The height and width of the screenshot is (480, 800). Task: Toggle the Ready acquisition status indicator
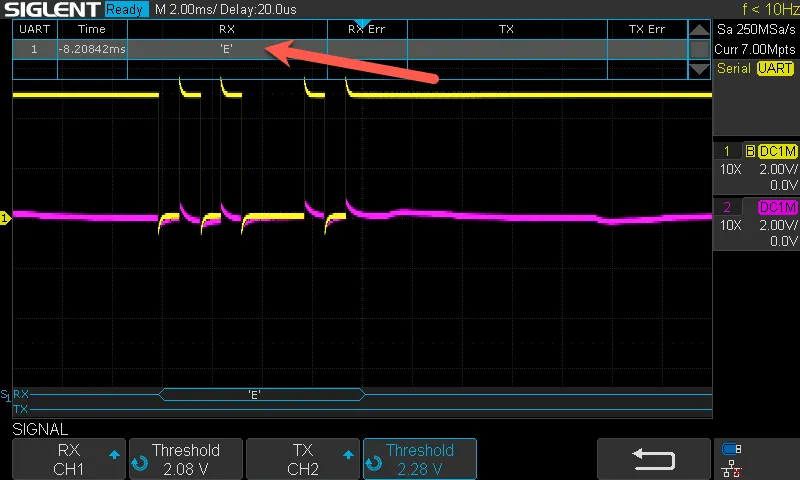(125, 9)
